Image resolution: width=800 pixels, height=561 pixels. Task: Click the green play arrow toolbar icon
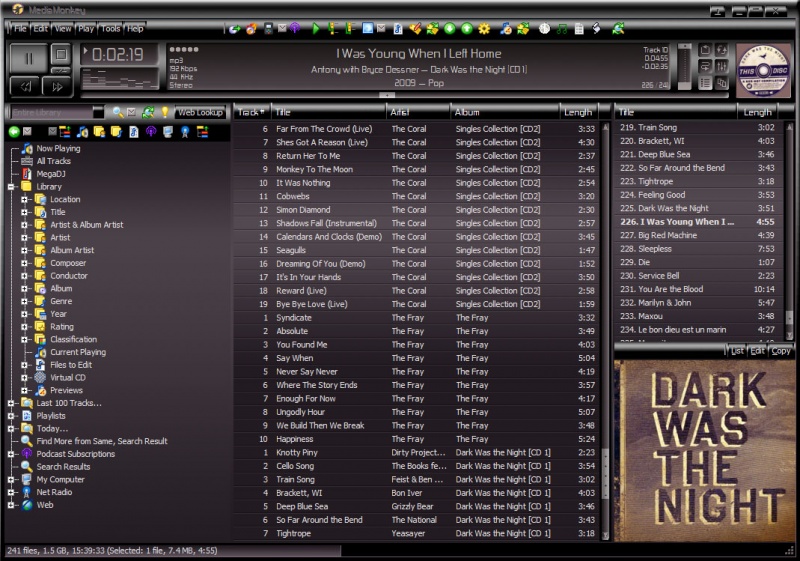[315, 29]
